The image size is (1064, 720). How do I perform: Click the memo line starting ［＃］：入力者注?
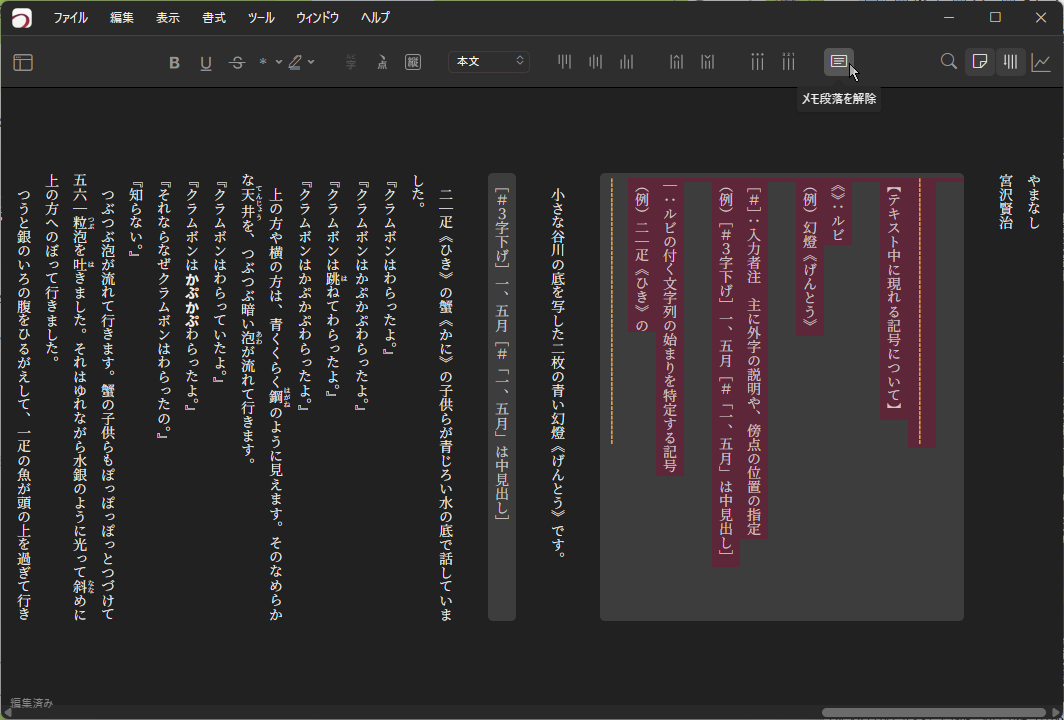click(754, 361)
